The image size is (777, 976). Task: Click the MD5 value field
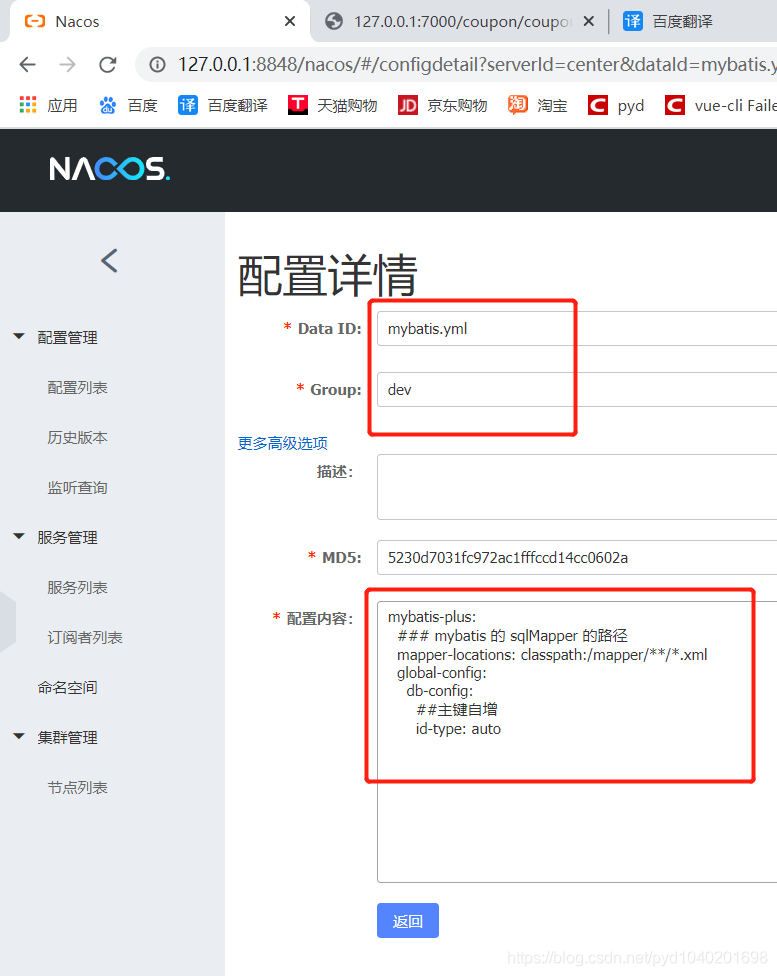point(577,557)
